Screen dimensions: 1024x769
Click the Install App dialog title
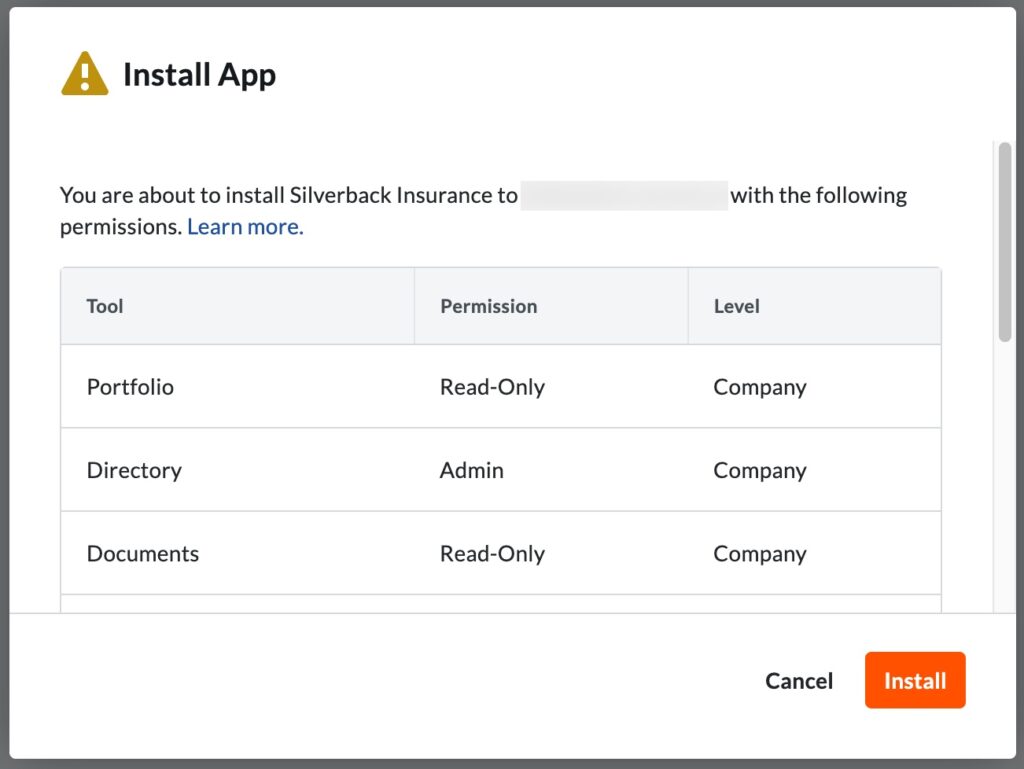[x=200, y=75]
